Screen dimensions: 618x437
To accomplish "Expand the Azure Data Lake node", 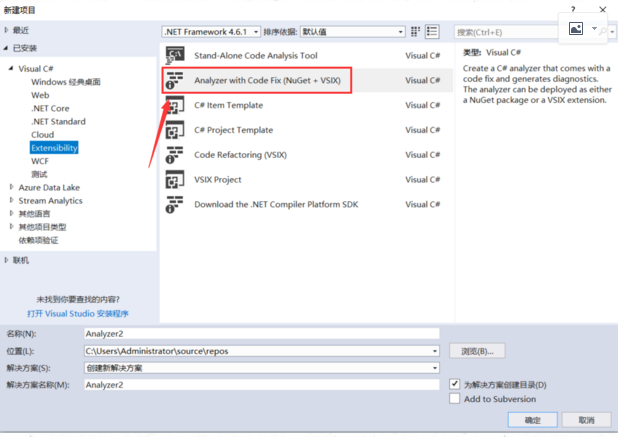I will 11,187.
